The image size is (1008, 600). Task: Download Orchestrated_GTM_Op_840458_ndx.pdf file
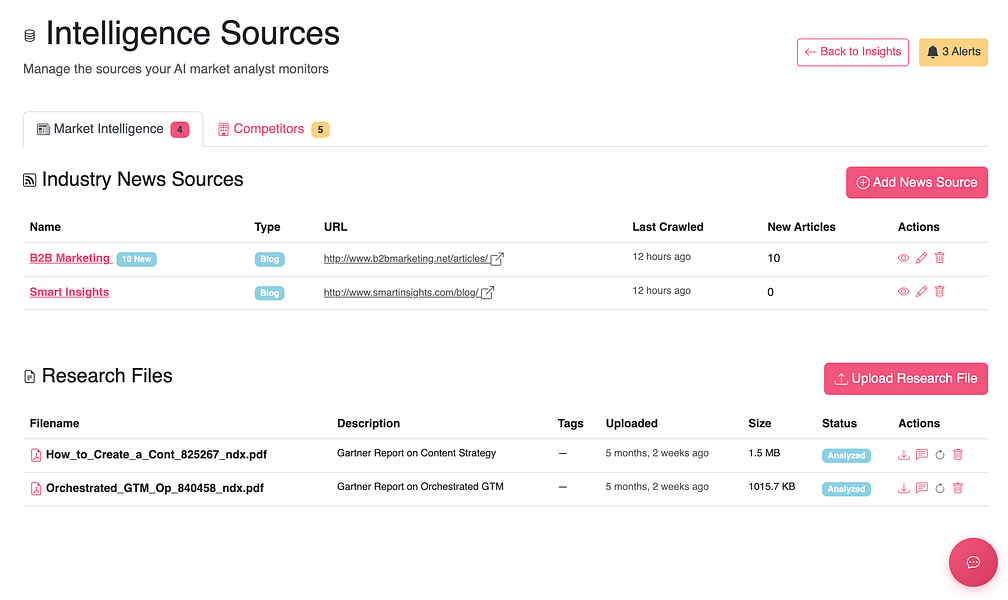(903, 488)
